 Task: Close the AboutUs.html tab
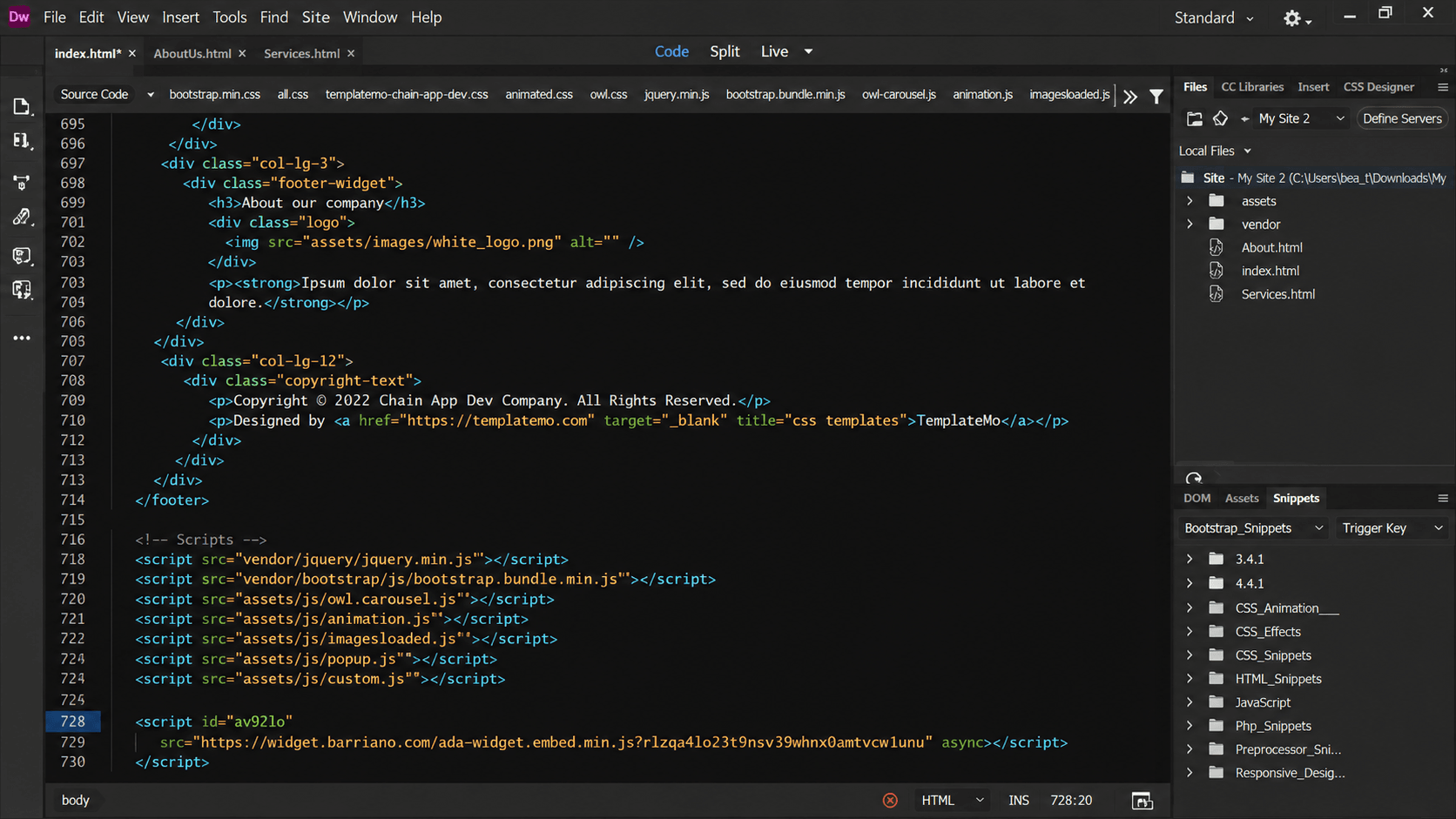(242, 53)
